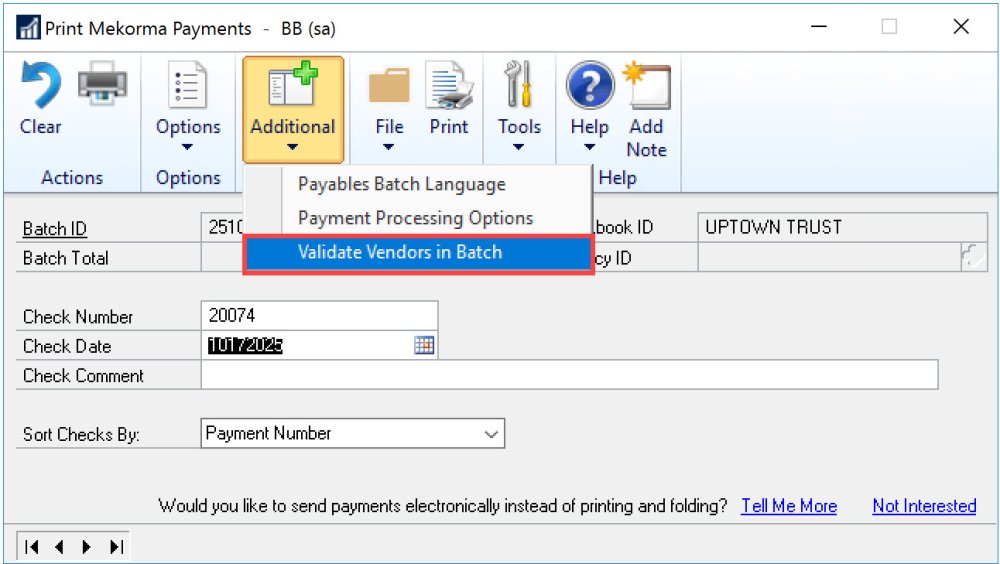Go to previous record navigation arrow
1000x564 pixels.
pyautogui.click(x=59, y=547)
